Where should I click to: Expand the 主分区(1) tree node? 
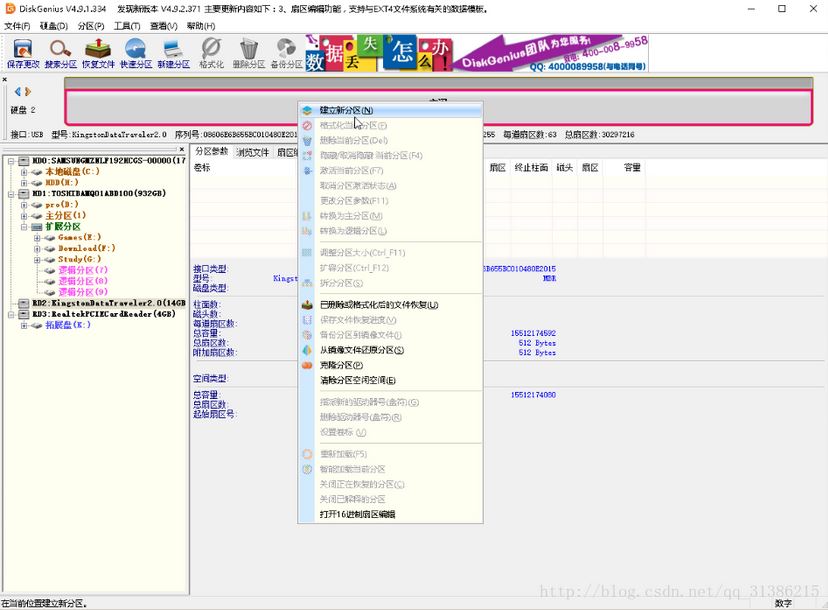[x=24, y=216]
